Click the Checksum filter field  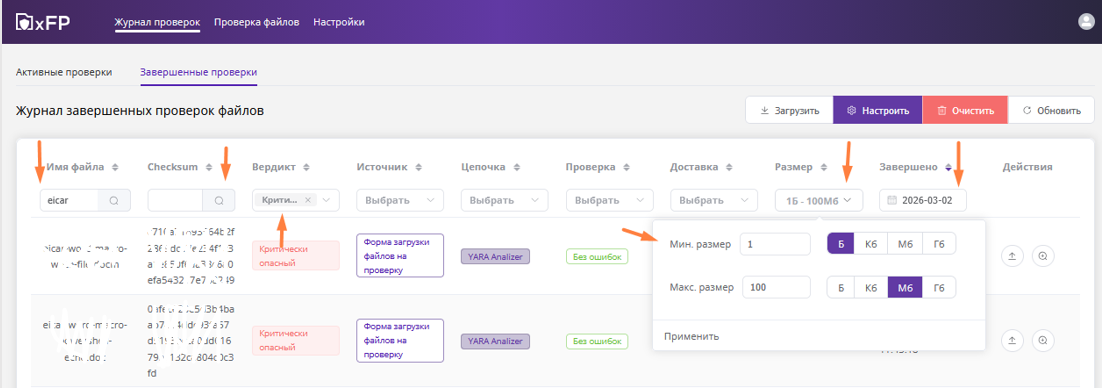pyautogui.click(x=176, y=200)
